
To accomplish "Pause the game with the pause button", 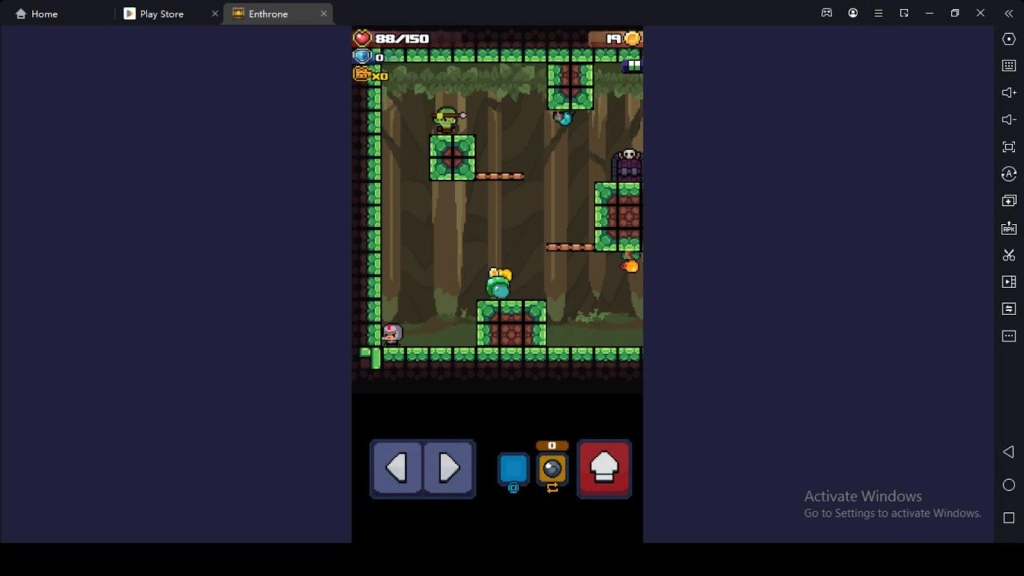I will 633,65.
